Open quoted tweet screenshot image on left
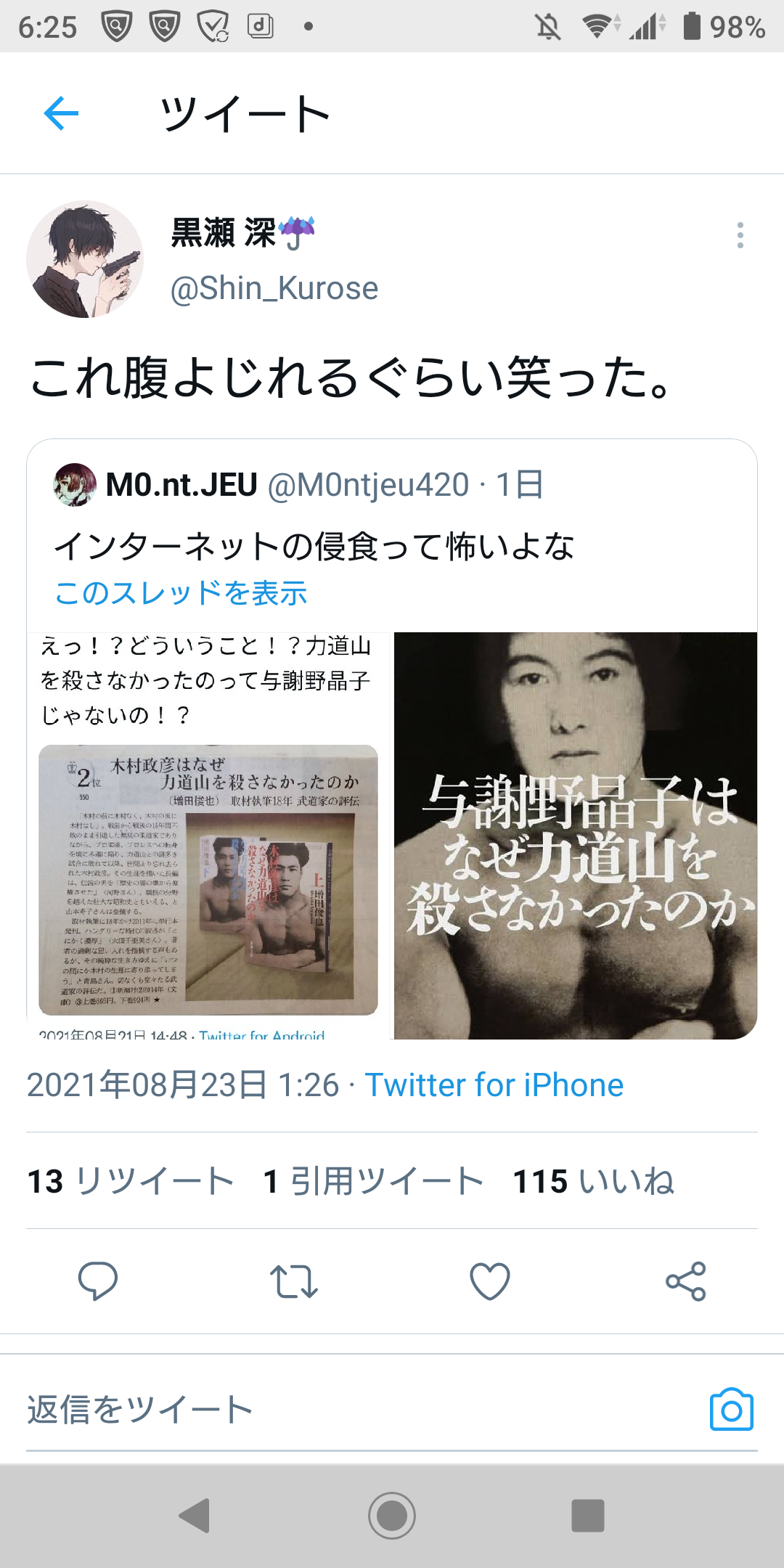This screenshot has width=784, height=1568. pos(208,836)
